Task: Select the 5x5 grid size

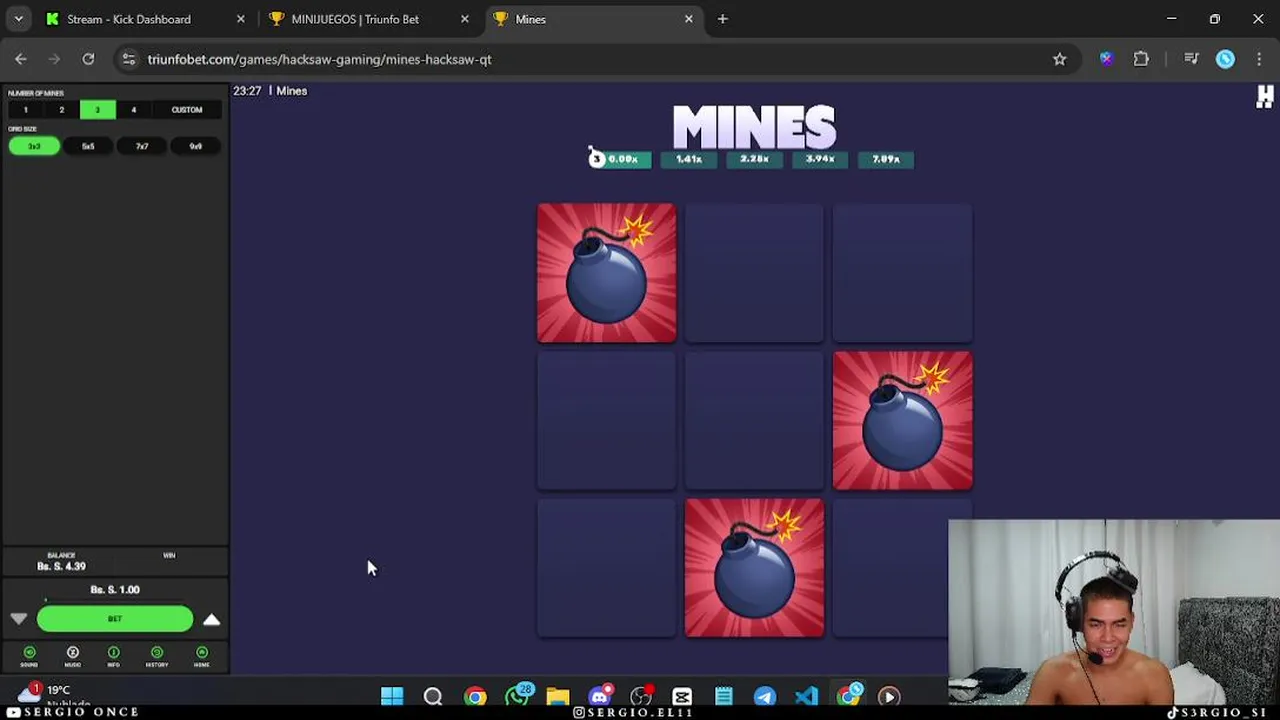Action: [x=88, y=146]
